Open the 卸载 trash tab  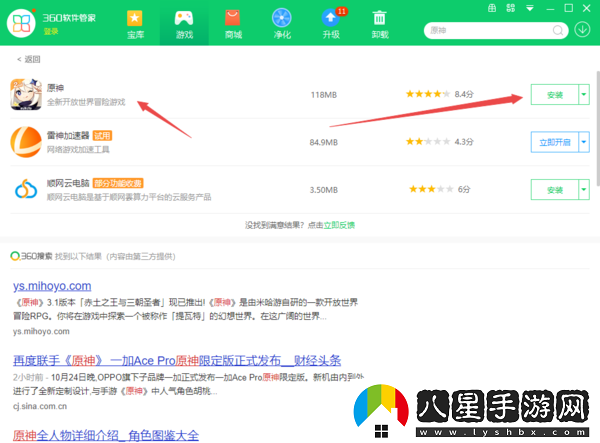(380, 24)
